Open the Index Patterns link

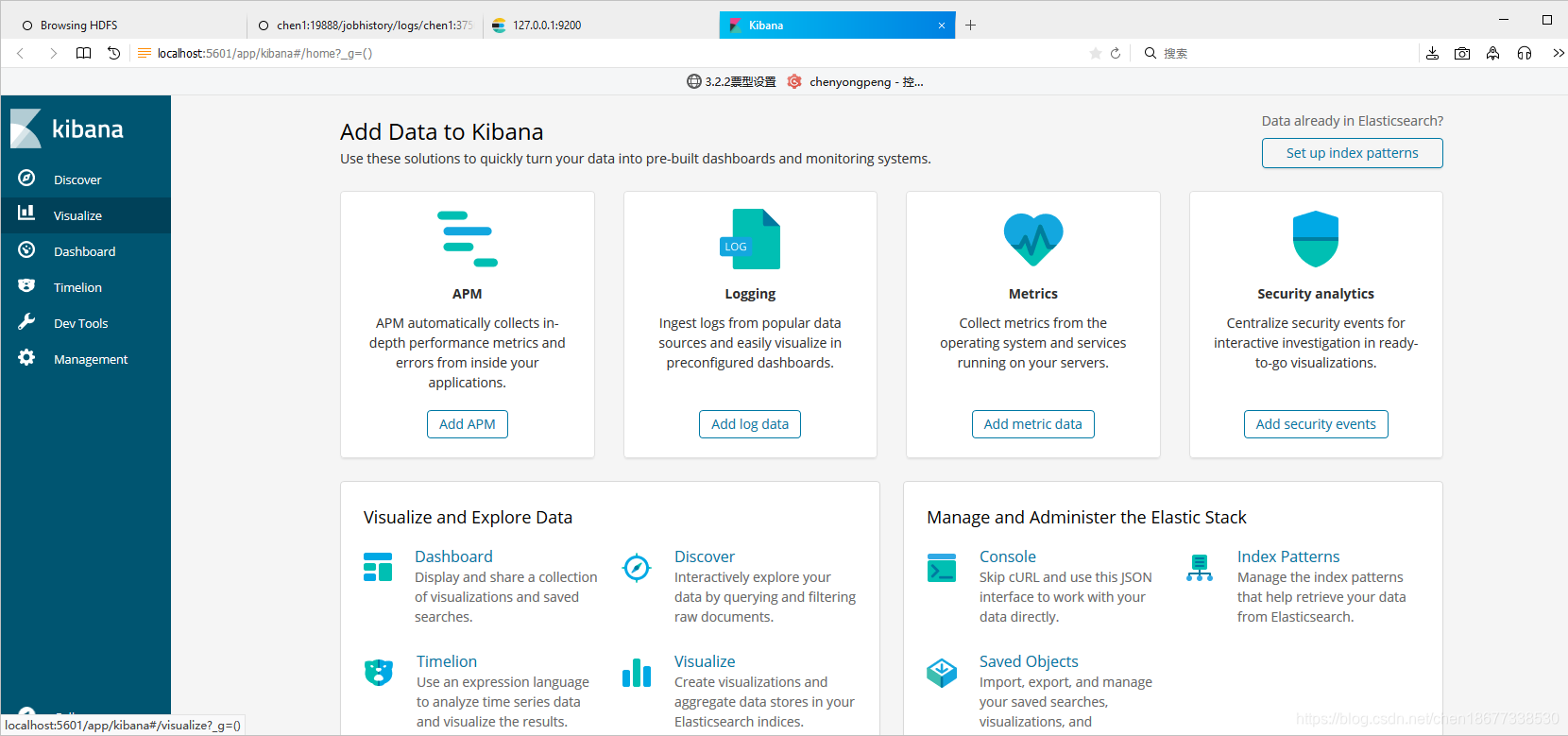[x=1288, y=556]
